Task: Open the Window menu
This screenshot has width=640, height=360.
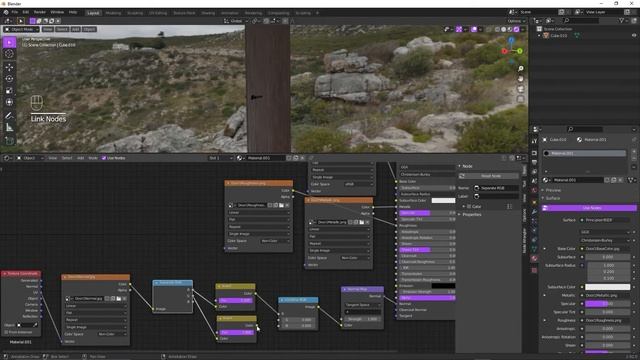Action: click(57, 12)
